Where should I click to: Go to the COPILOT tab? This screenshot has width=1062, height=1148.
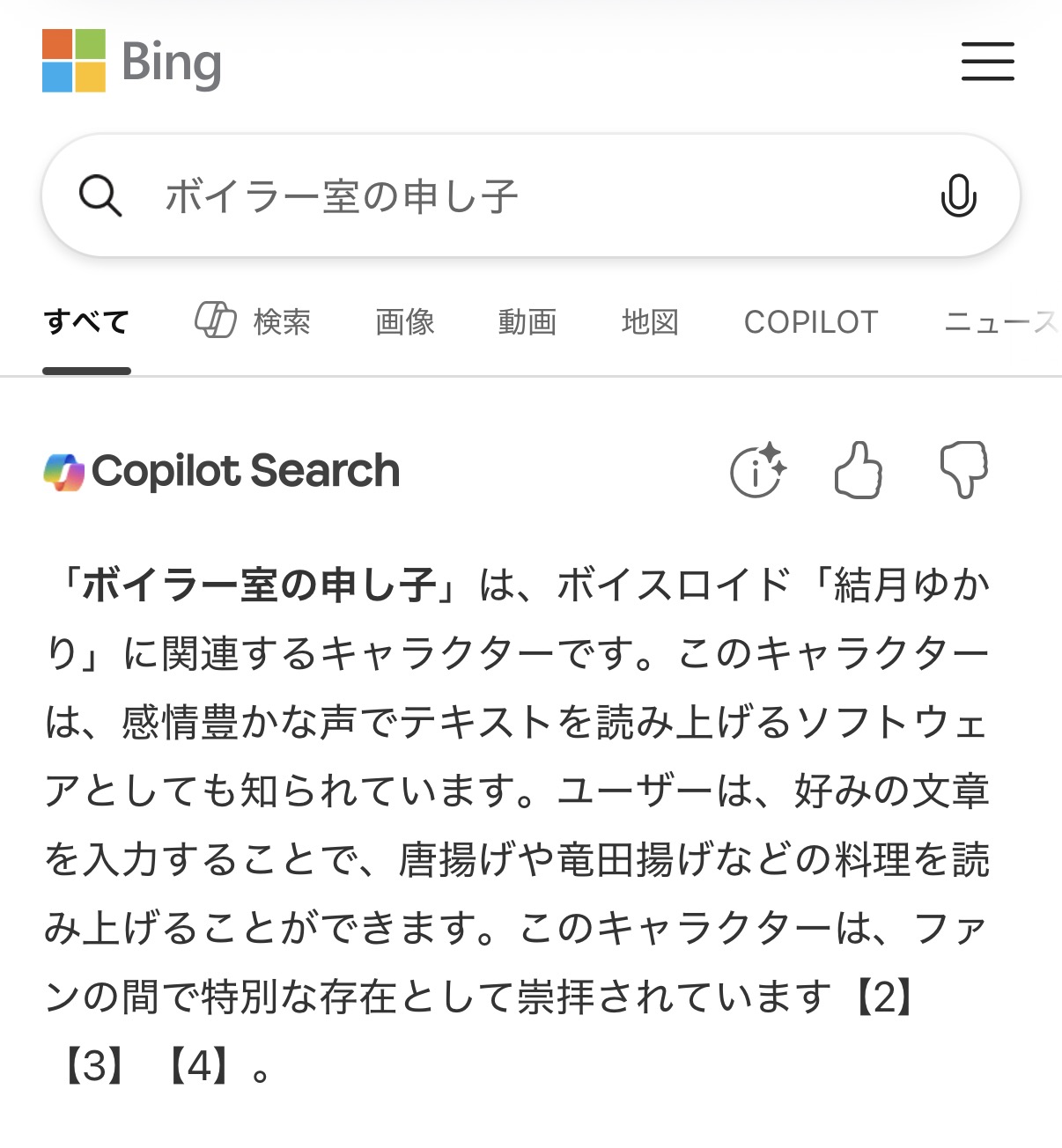pos(811,322)
